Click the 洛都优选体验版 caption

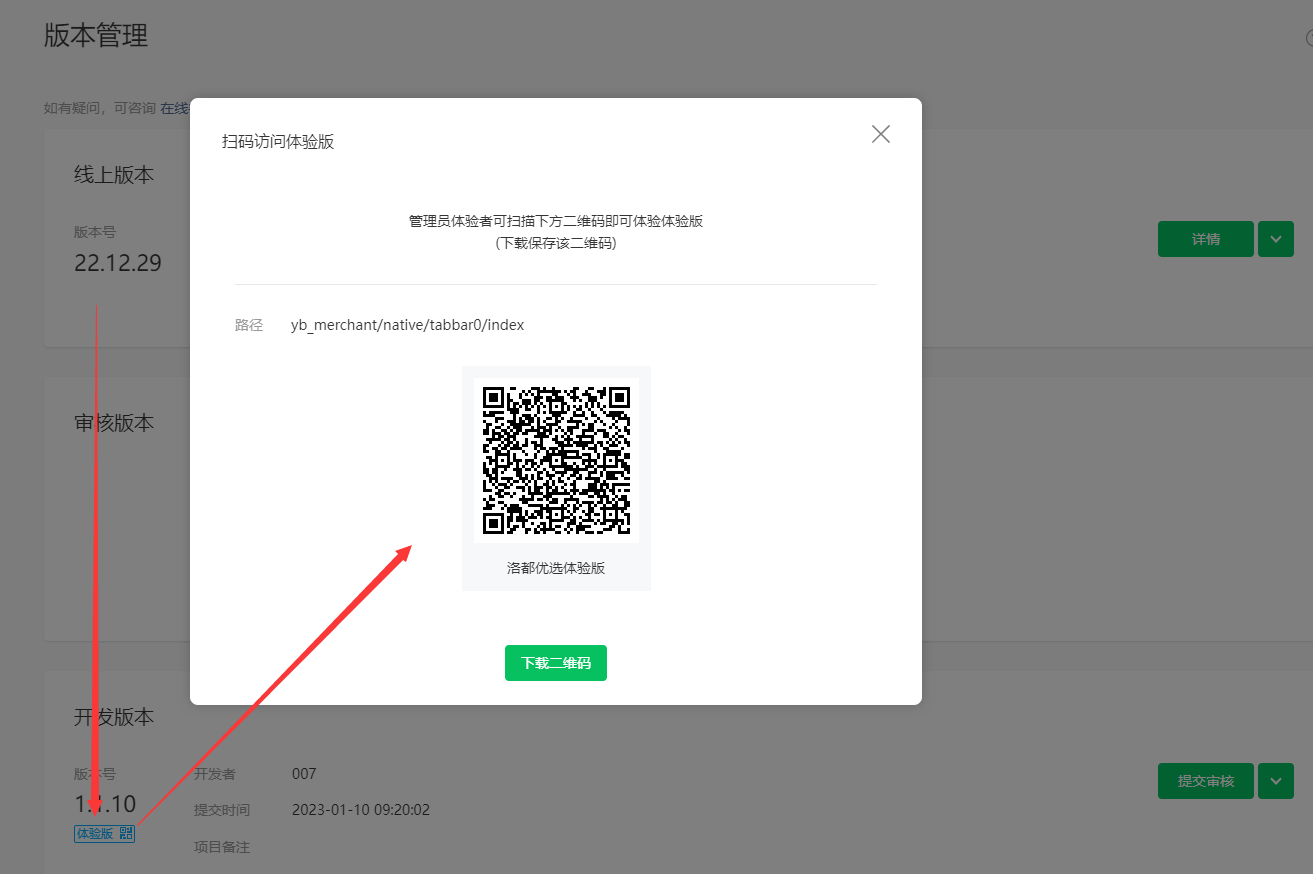(556, 568)
